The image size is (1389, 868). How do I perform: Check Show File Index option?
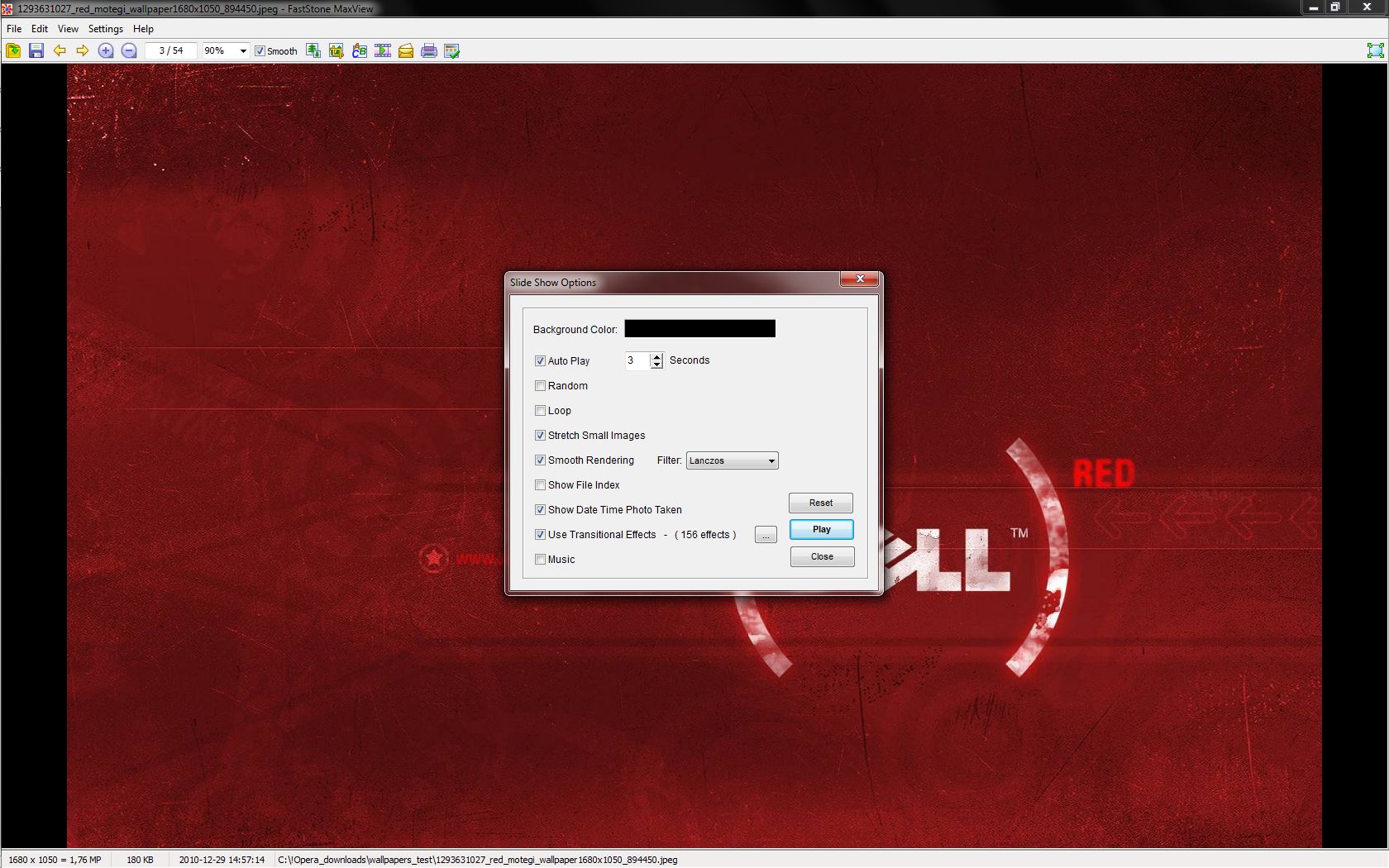coord(540,485)
